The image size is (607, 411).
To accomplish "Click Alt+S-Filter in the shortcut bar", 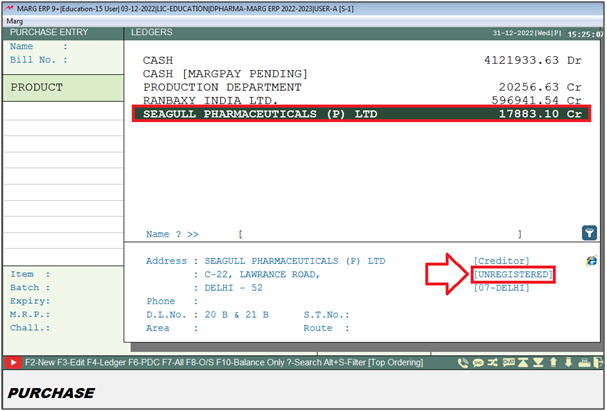I will (x=345, y=363).
